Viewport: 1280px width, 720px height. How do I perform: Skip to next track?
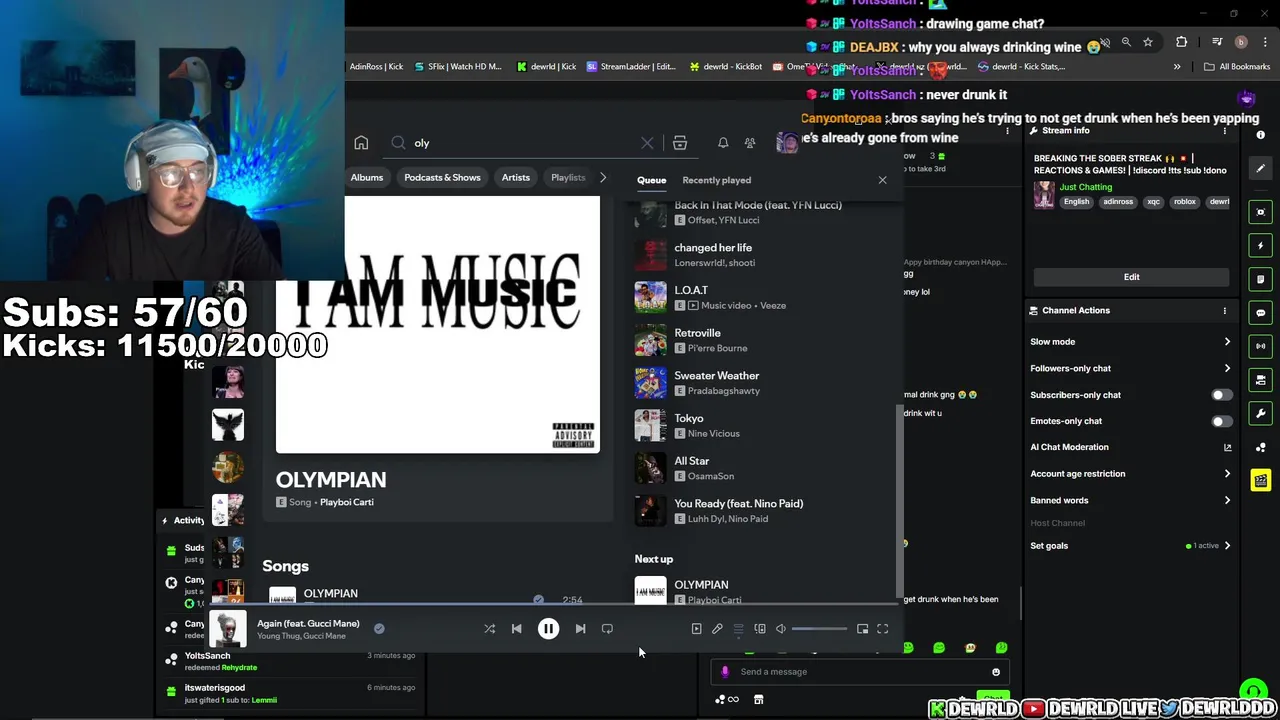[580, 629]
